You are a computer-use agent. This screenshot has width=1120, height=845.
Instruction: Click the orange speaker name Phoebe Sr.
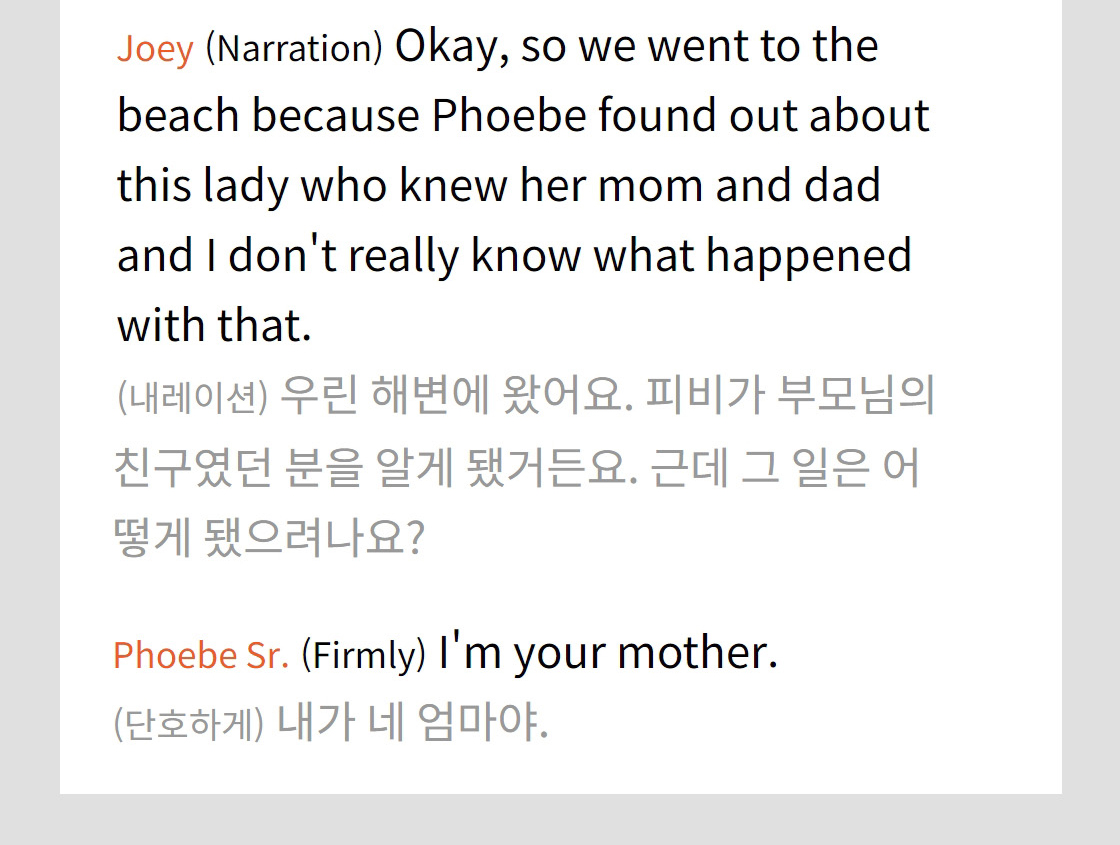click(x=201, y=655)
